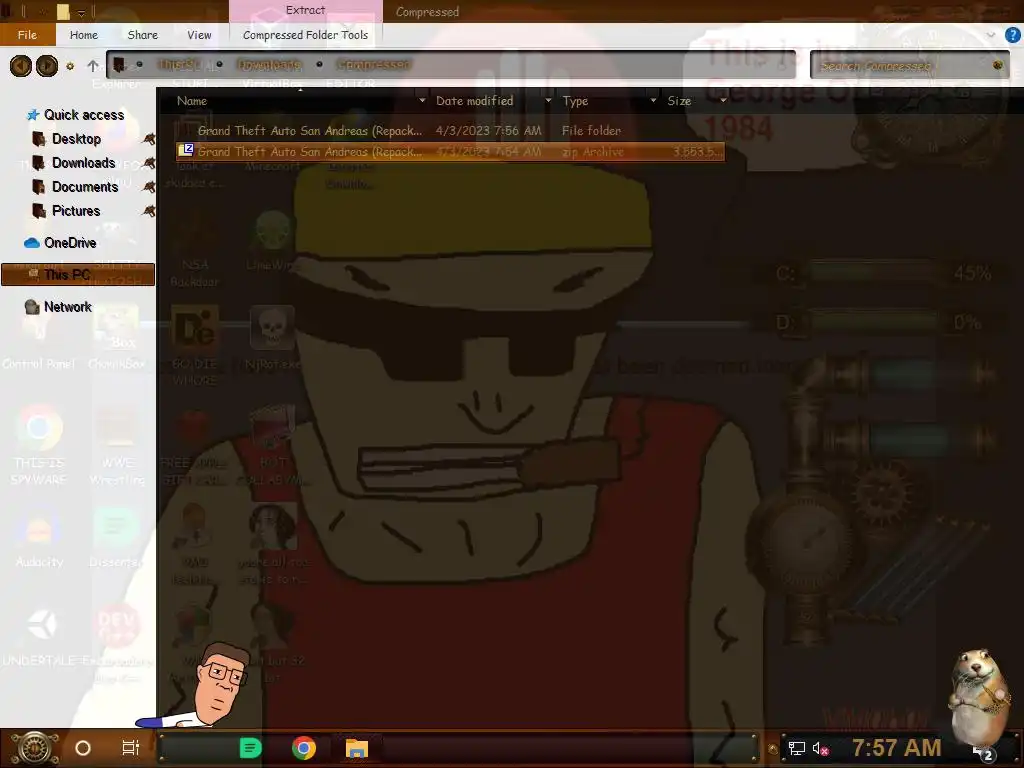This screenshot has width=1024, height=768.
Task: Unpin Documents using its pin icon
Action: (149, 187)
